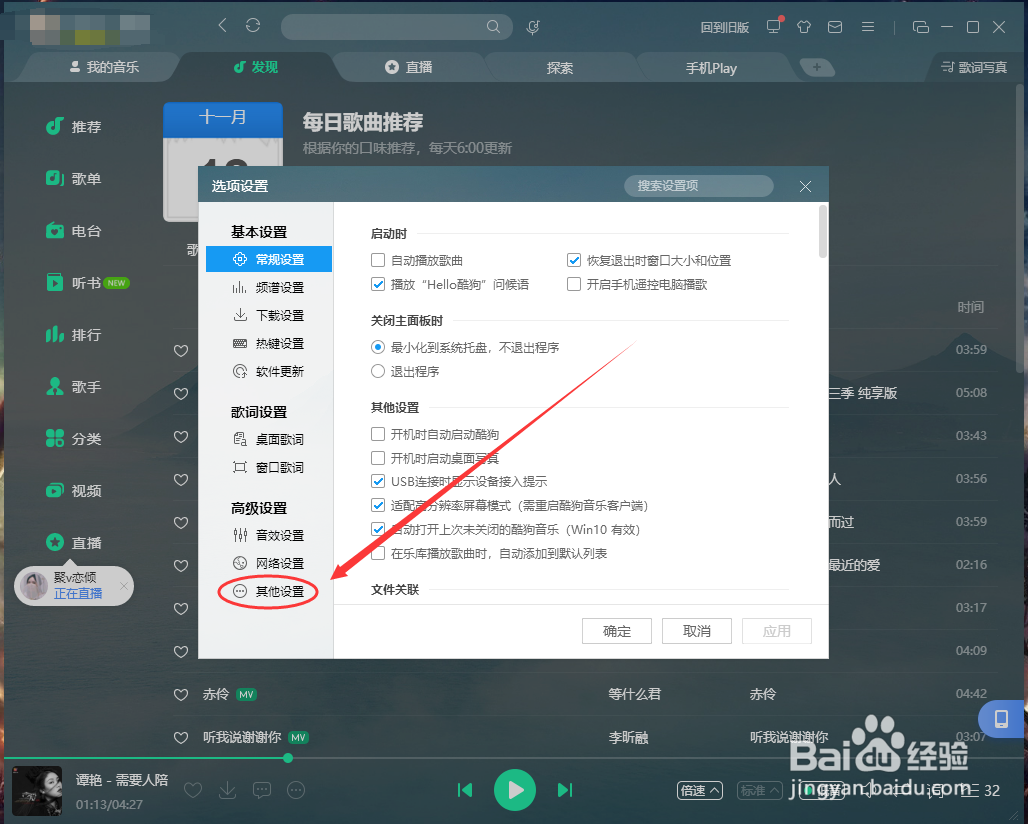1028x824 pixels.
Task: Switch to 直播 top tab
Action: (x=408, y=67)
